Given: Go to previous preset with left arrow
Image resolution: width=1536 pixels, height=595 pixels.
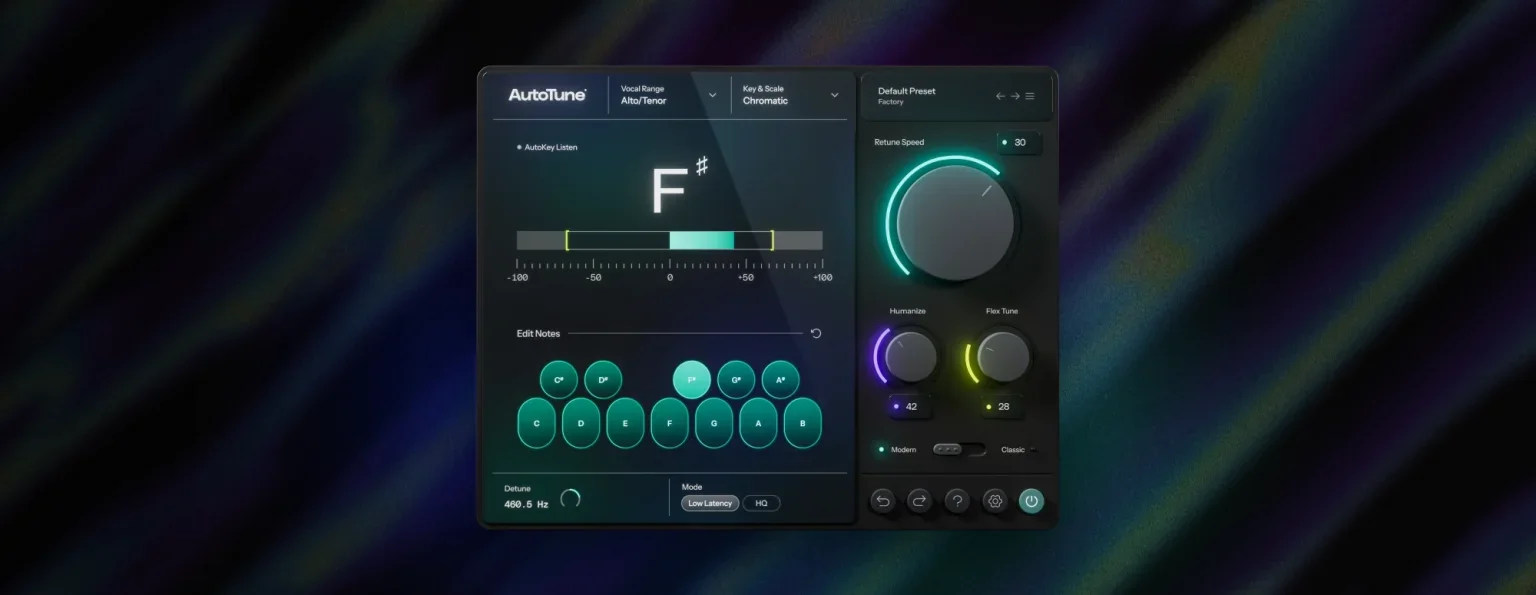Looking at the screenshot, I should coord(1000,96).
